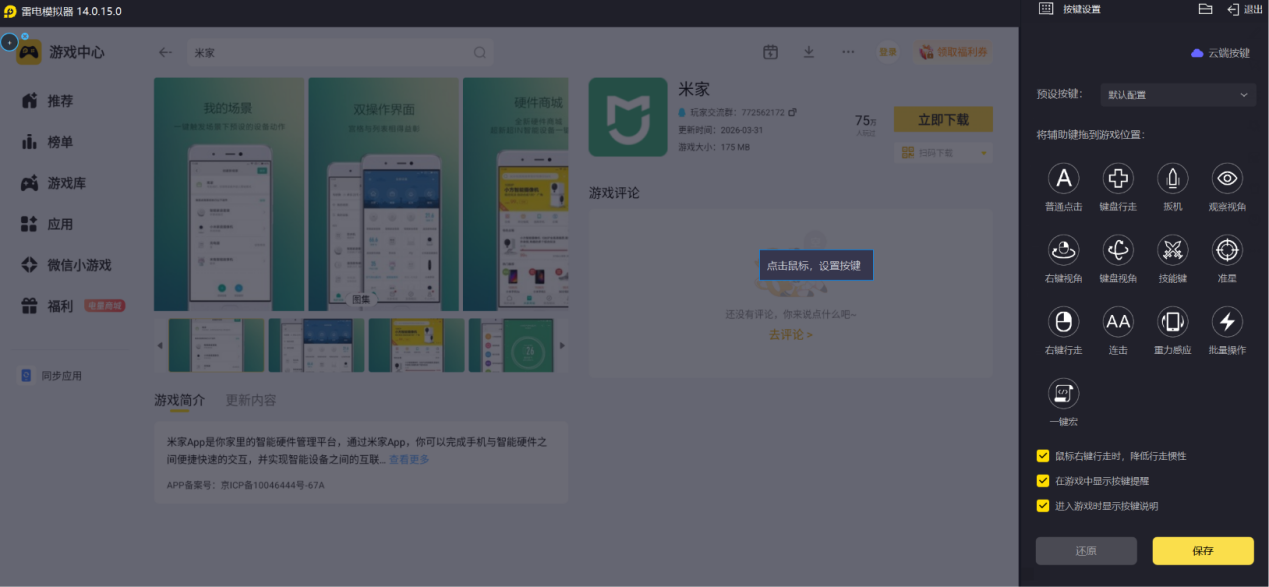1269x587 pixels.
Task: Click the 去评论 link
Action: coord(790,335)
